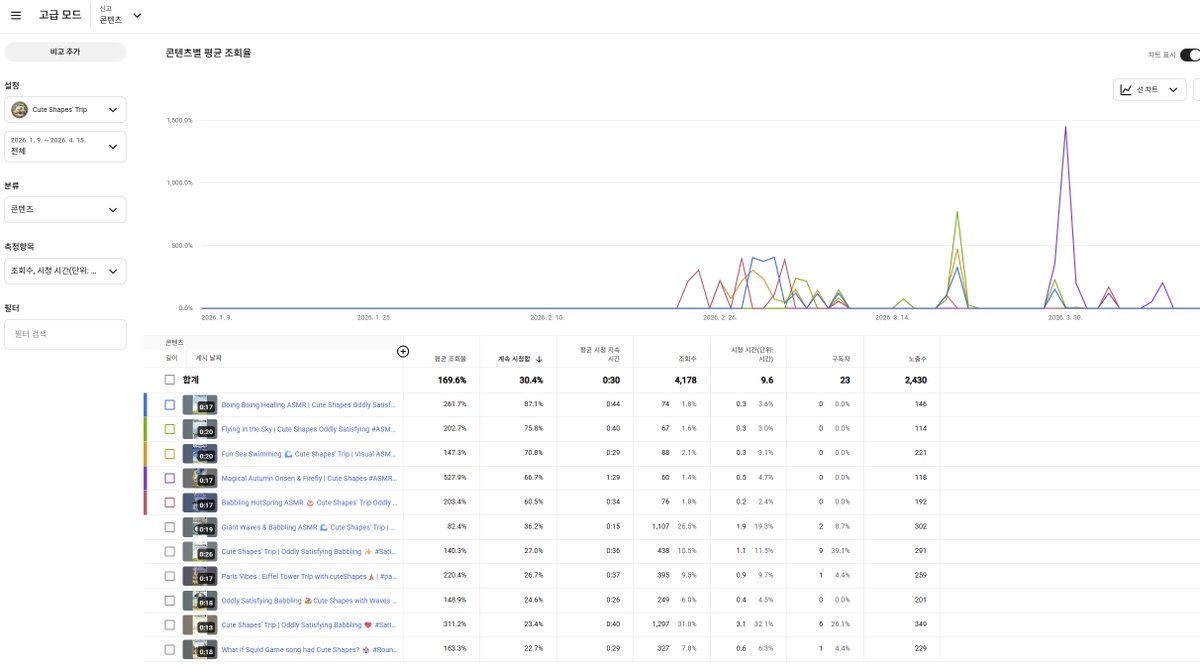Open the Boing Boing Healing ASMR video link
Screen dimensions: 1200x672
pos(308,405)
